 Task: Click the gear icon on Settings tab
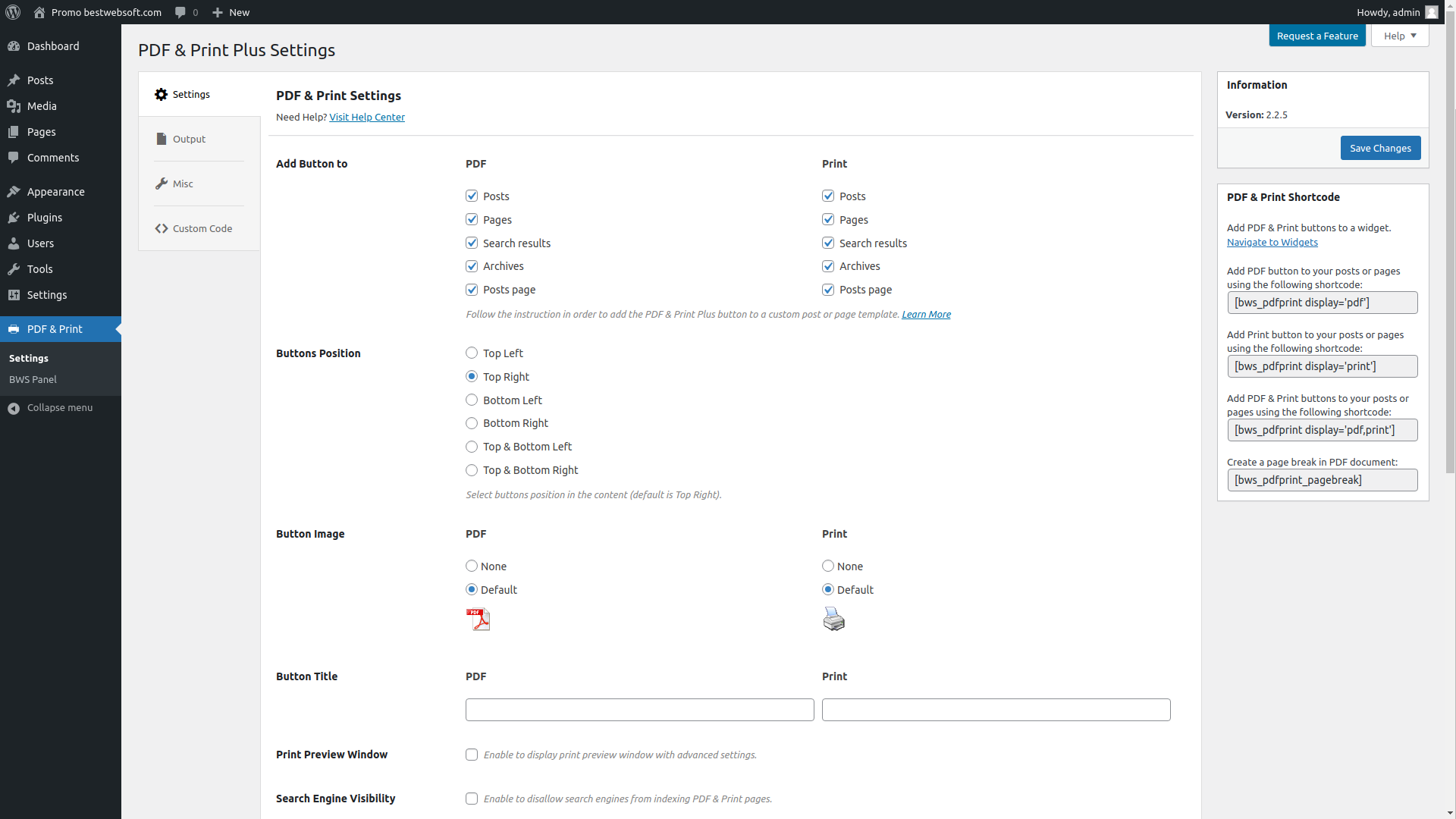click(161, 95)
